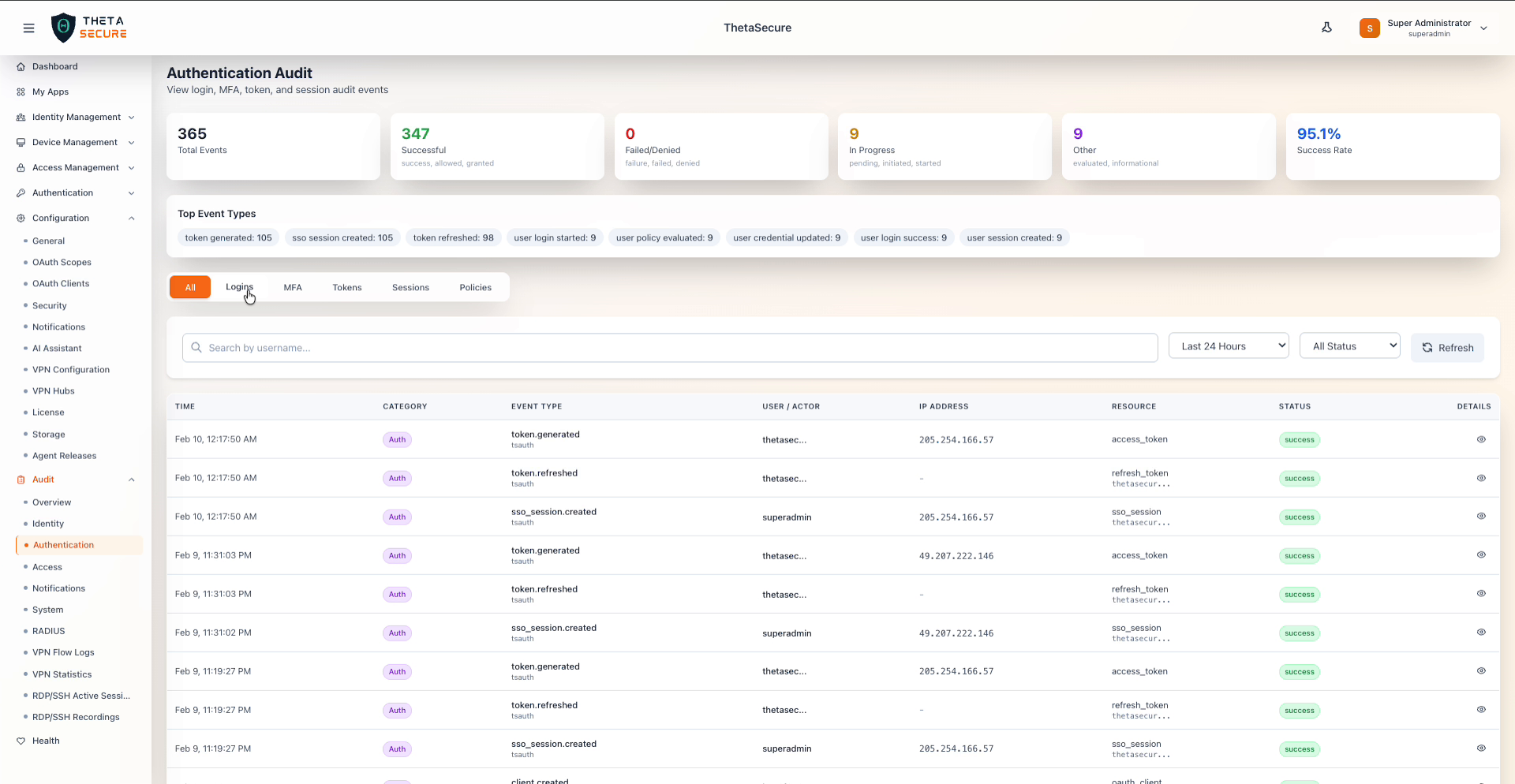The height and width of the screenshot is (784, 1515).
Task: Show details for the first token.generated event
Action: 1481,439
